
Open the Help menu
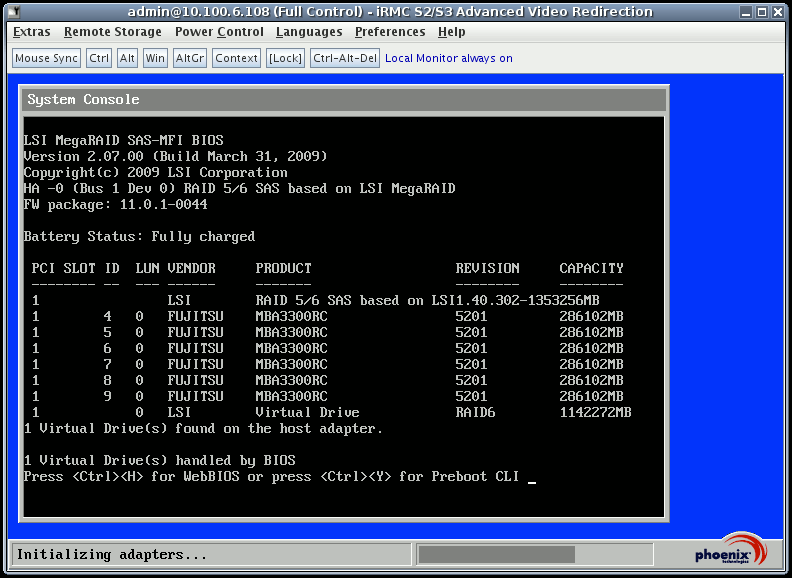(x=451, y=32)
